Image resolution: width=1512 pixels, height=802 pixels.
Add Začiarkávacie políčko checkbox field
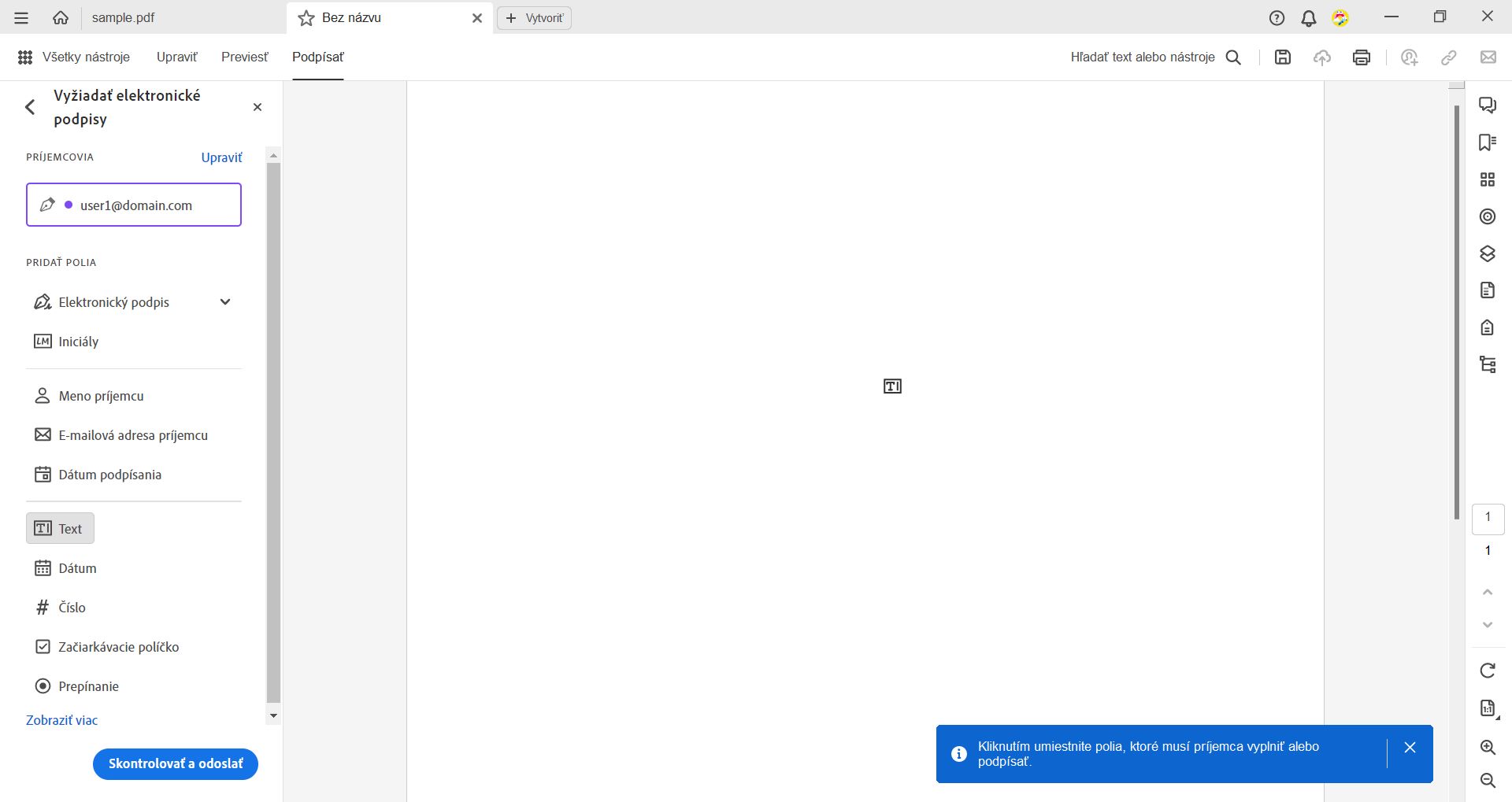(x=108, y=647)
